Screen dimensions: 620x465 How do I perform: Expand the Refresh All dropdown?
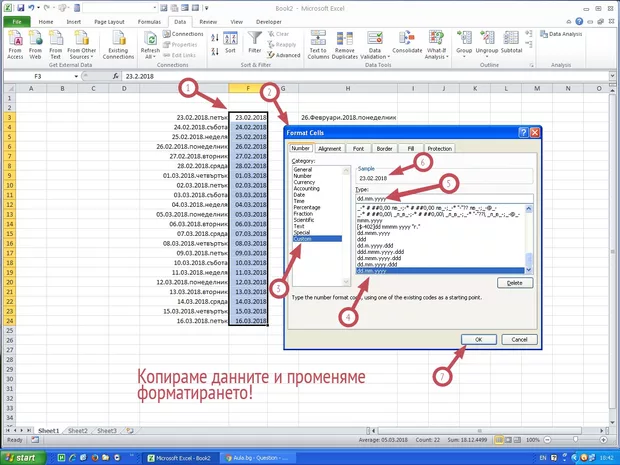150,59
